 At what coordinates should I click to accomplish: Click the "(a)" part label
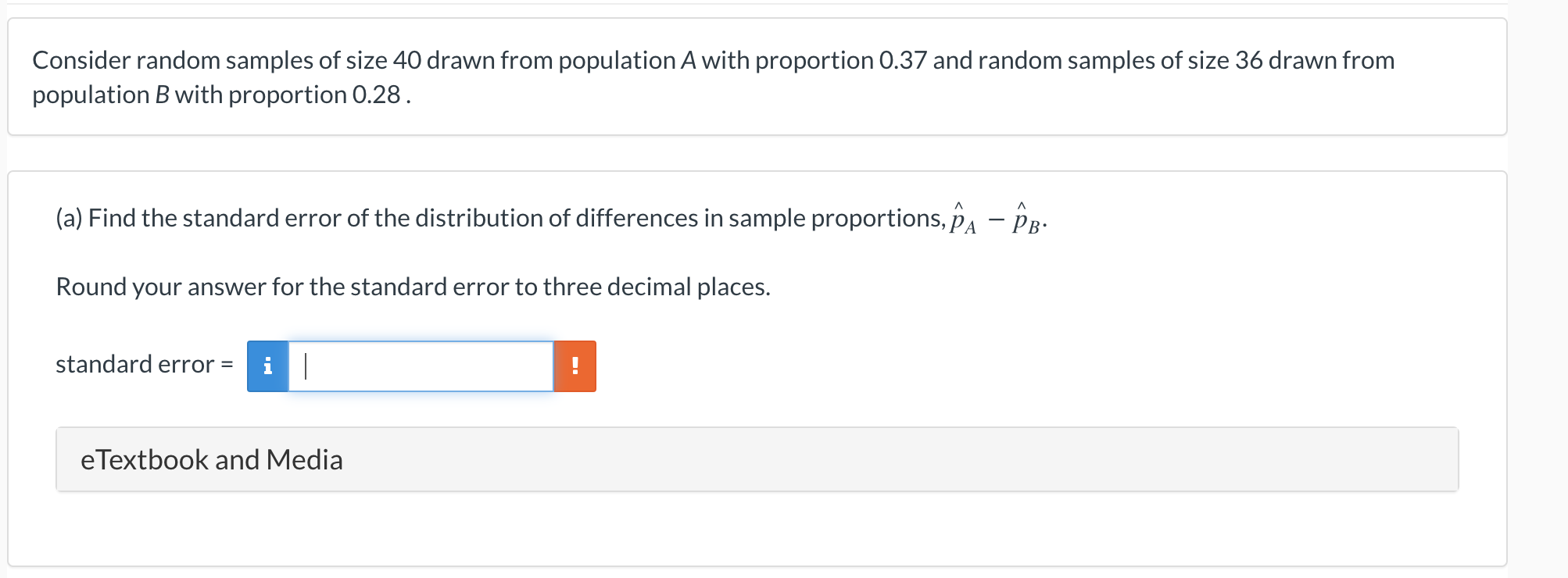tap(69, 218)
